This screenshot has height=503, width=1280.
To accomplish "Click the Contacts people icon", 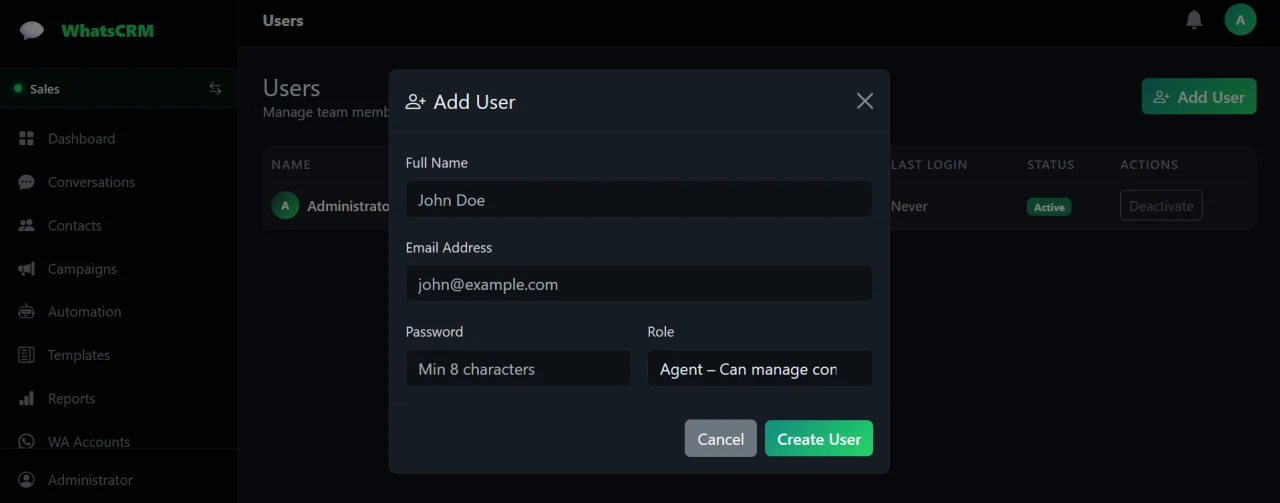I will (x=27, y=225).
